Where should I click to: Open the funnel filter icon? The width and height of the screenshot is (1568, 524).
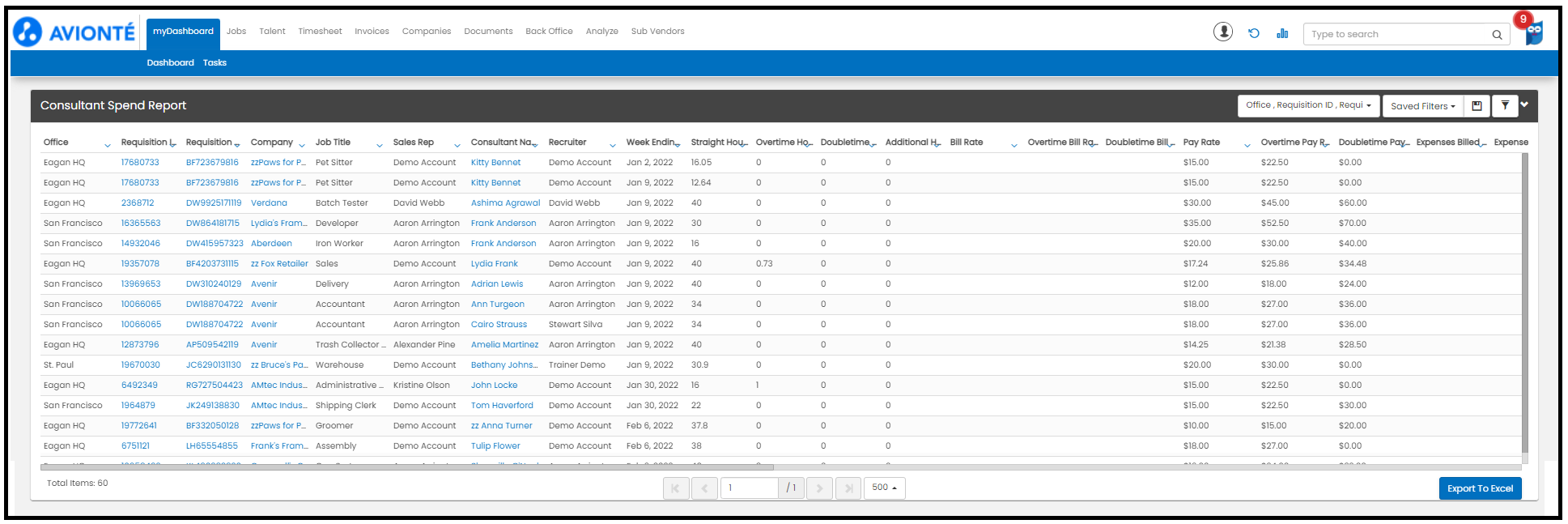click(1504, 106)
